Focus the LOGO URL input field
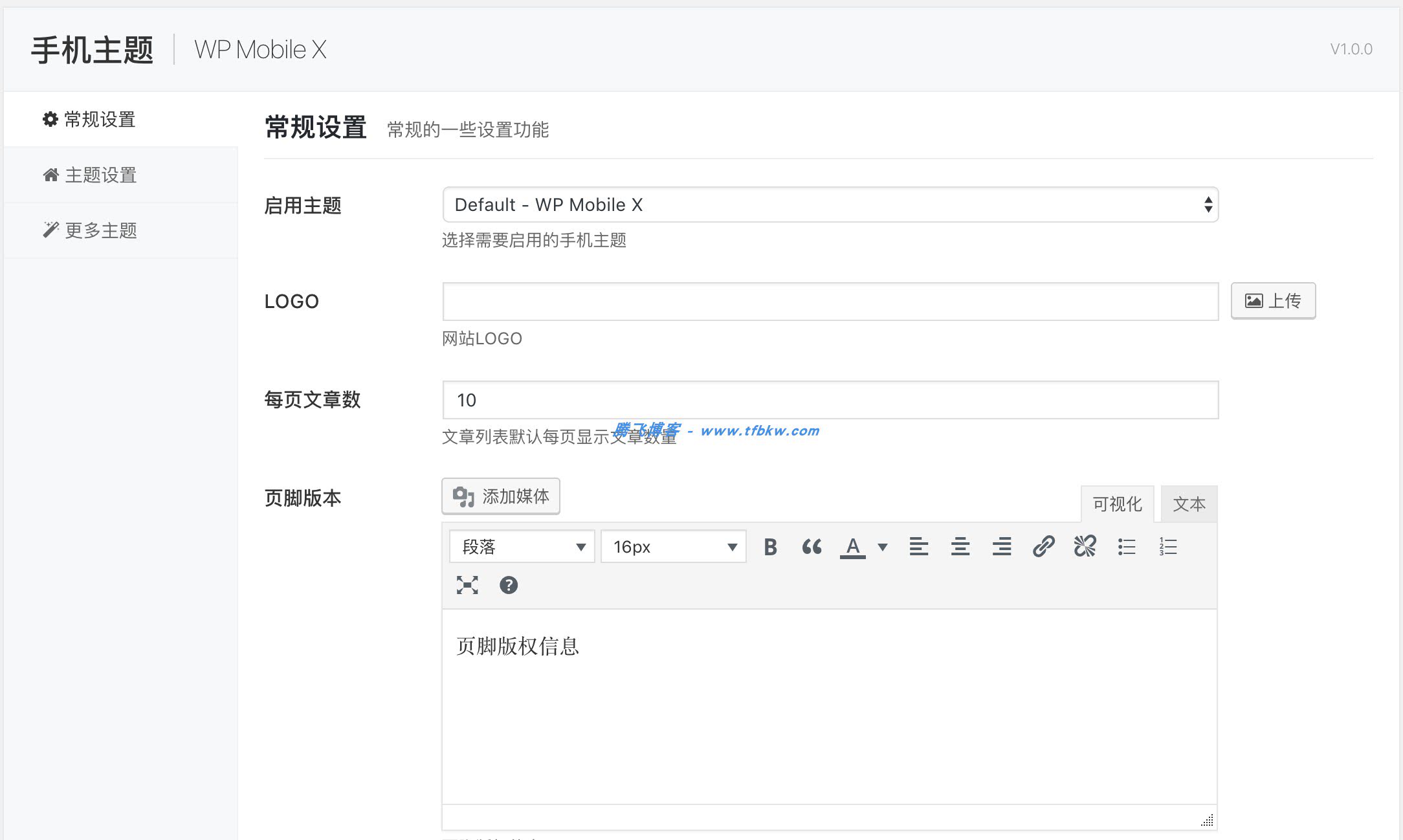 [x=830, y=302]
